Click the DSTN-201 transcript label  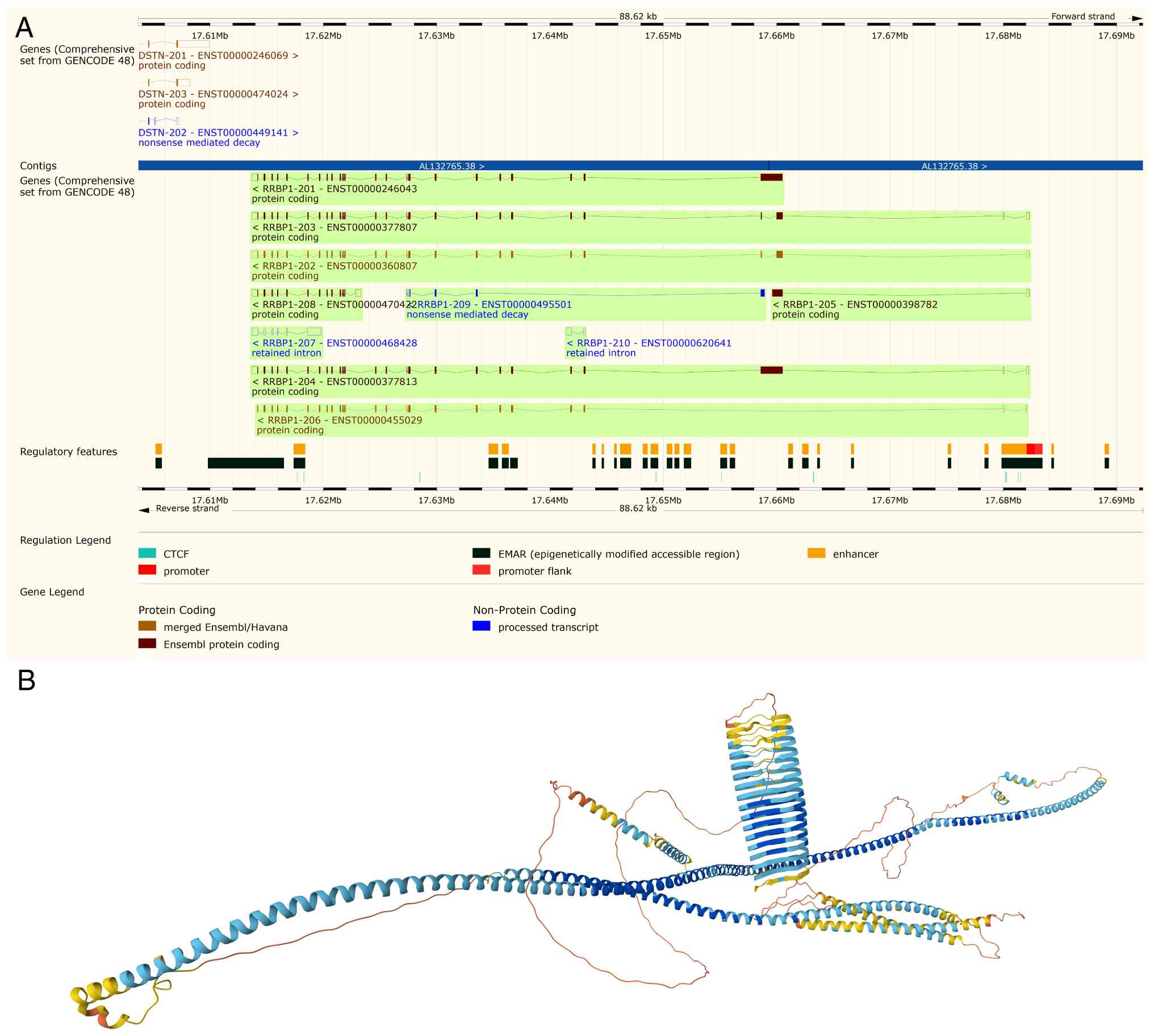pyautogui.click(x=218, y=56)
